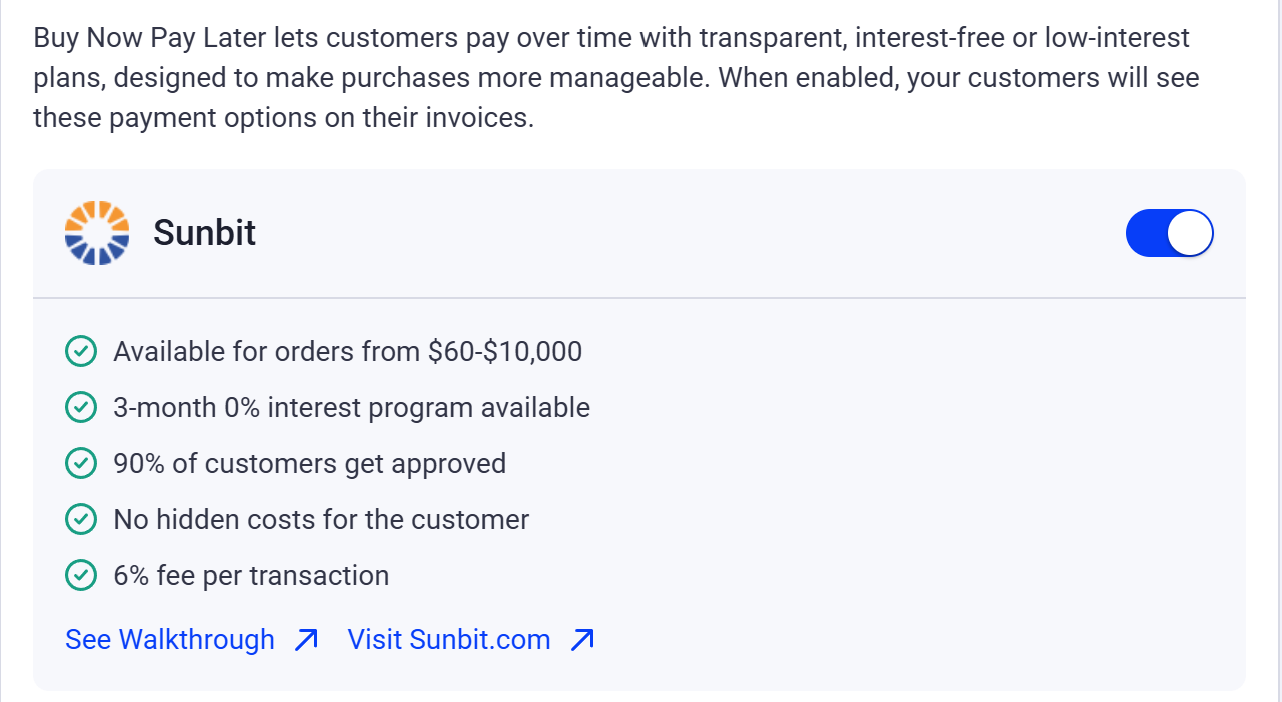Click the '6% fee per transaction' text
Image resolution: width=1282 pixels, height=702 pixels.
click(251, 576)
